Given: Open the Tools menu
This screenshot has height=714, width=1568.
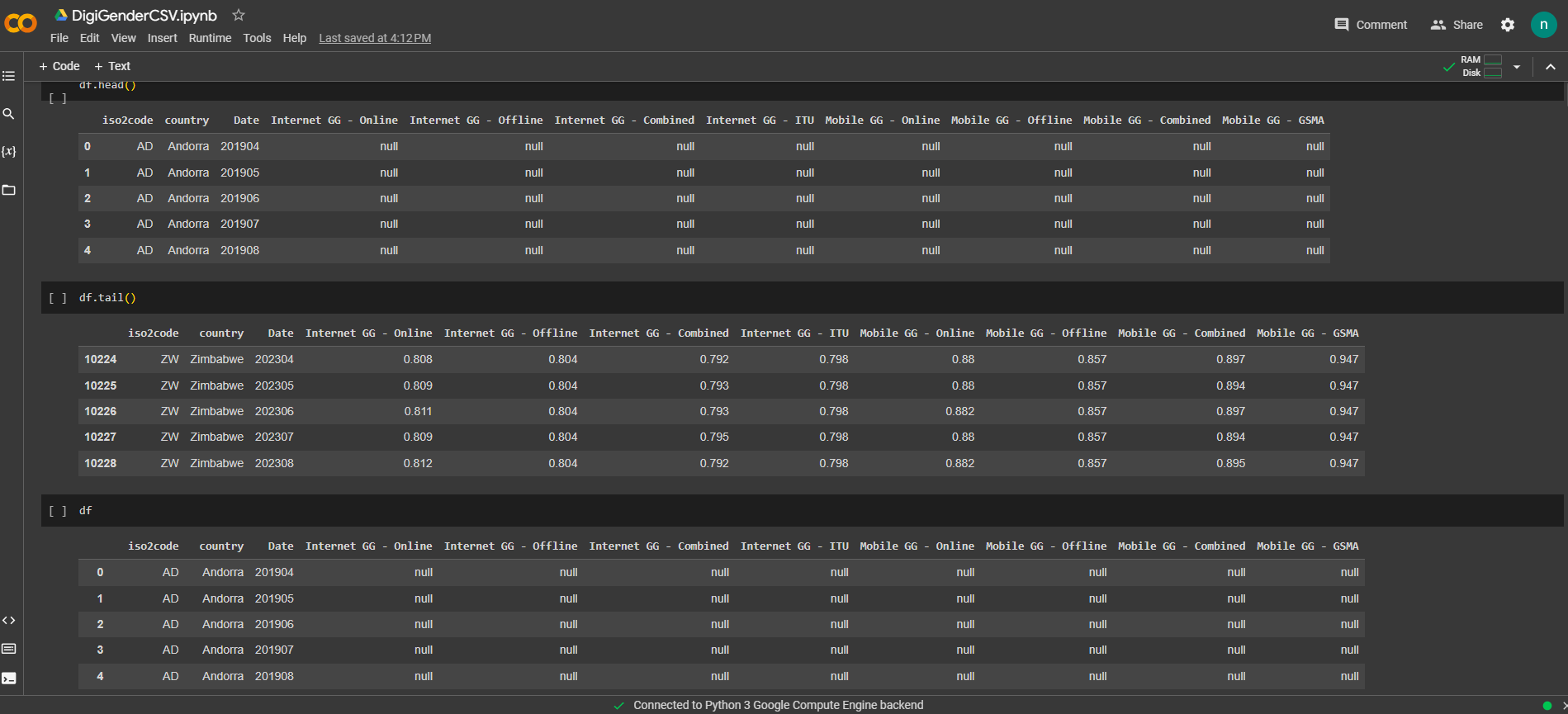Looking at the screenshot, I should (x=257, y=38).
